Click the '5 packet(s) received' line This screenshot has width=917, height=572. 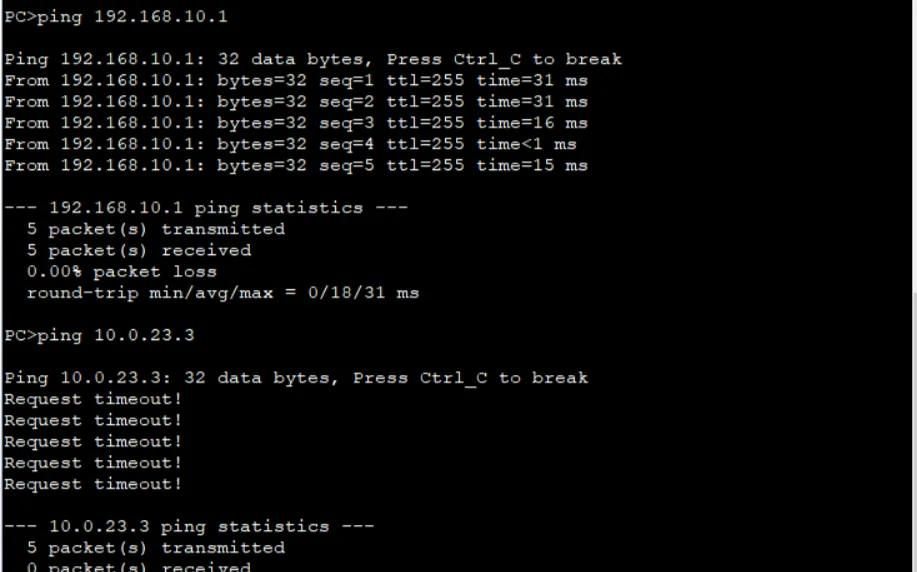[x=139, y=250]
